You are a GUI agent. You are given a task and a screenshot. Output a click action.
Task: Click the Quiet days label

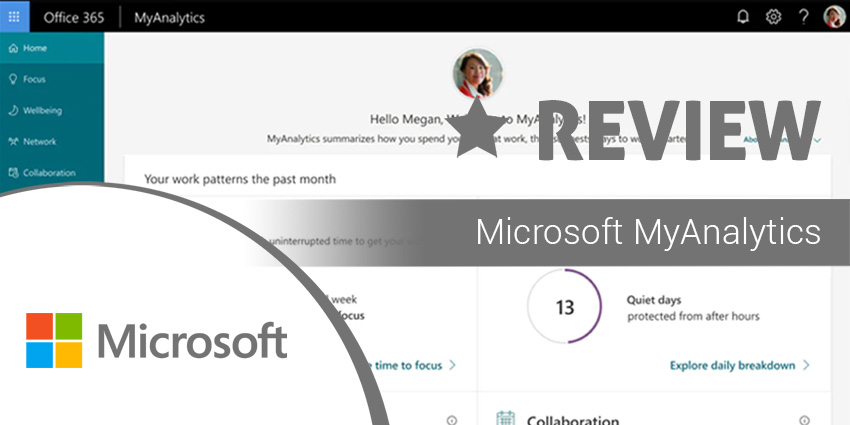tap(654, 300)
